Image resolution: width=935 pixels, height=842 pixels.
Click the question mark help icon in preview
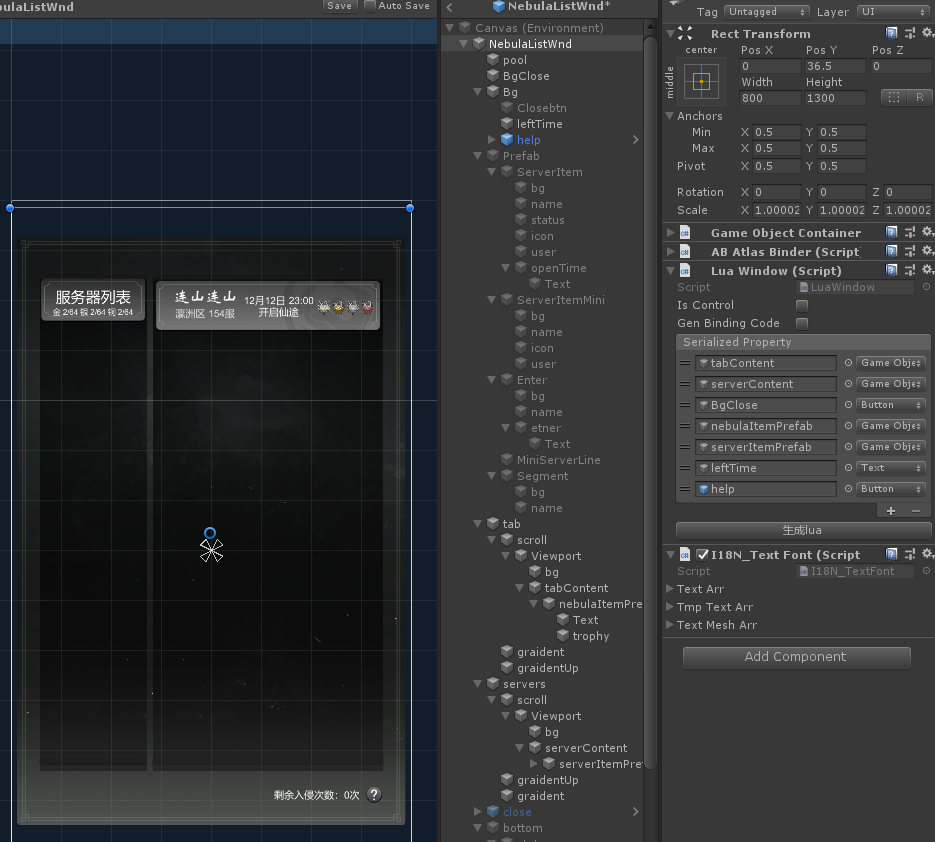[x=374, y=794]
